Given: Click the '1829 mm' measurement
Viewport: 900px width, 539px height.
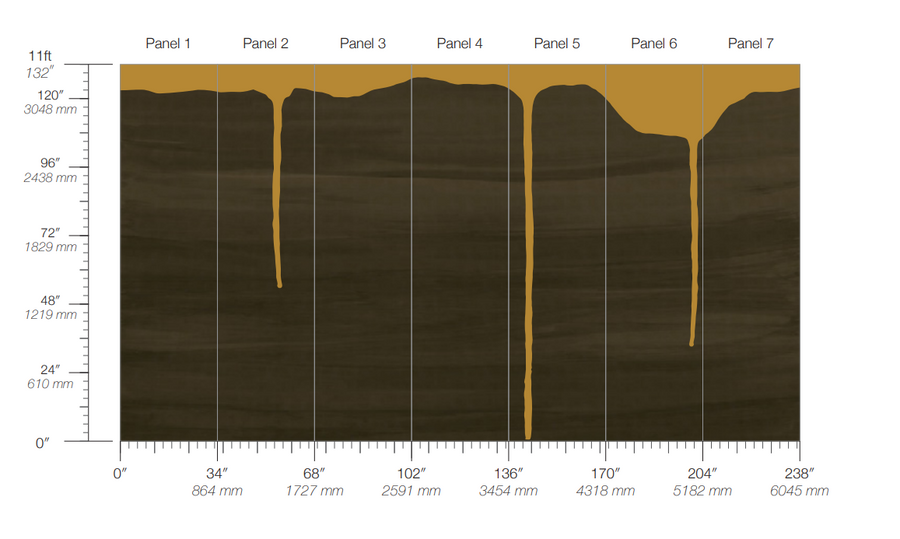Looking at the screenshot, I should (50, 247).
